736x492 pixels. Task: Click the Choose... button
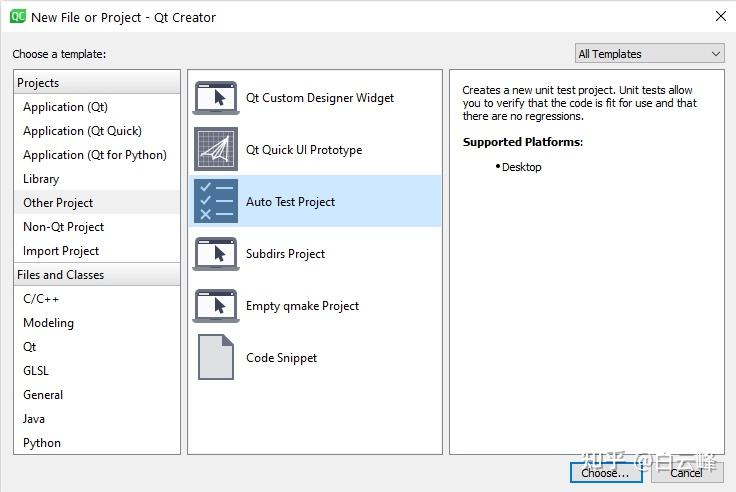tap(606, 473)
